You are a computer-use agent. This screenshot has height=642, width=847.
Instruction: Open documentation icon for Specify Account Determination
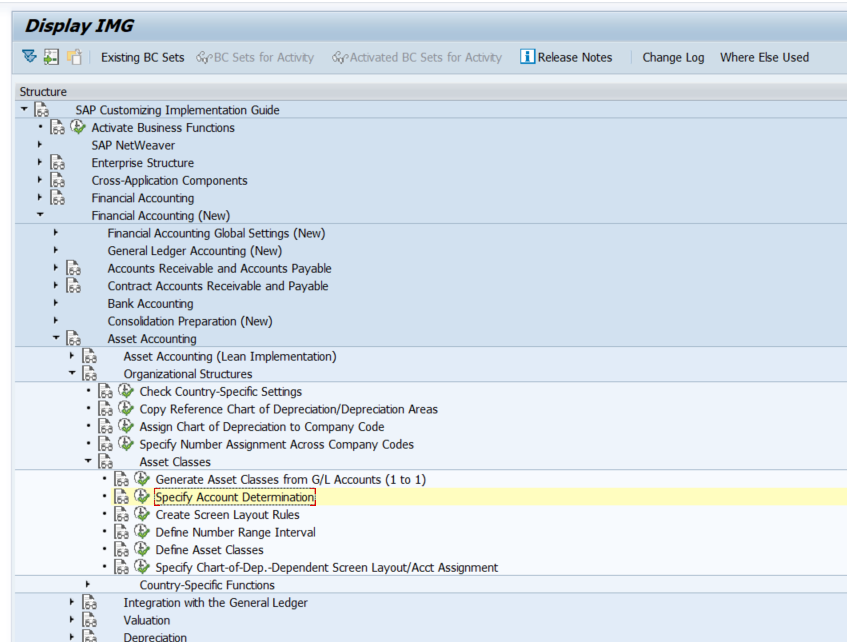point(122,497)
